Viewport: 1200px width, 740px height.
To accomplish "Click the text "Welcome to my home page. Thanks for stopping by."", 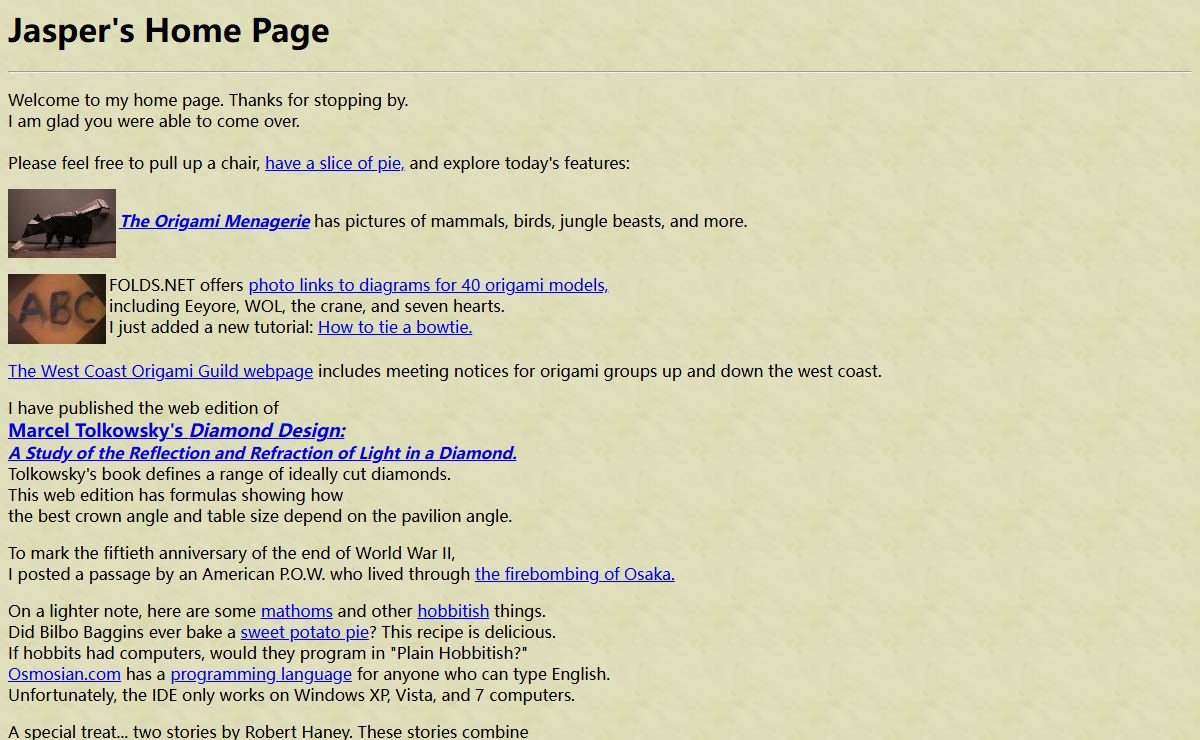I will [208, 100].
